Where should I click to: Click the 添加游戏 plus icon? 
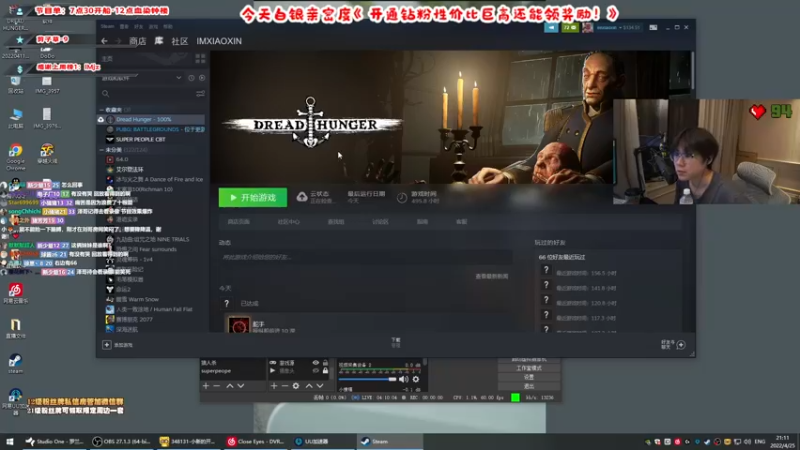107,345
